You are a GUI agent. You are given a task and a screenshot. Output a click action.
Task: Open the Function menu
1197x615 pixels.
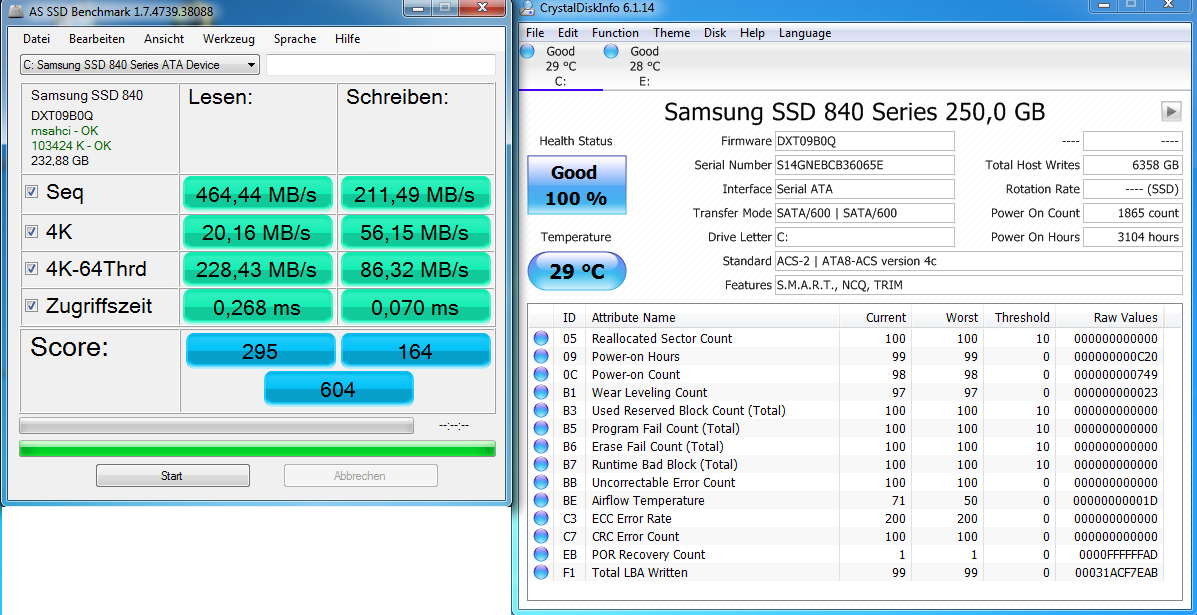click(x=615, y=33)
